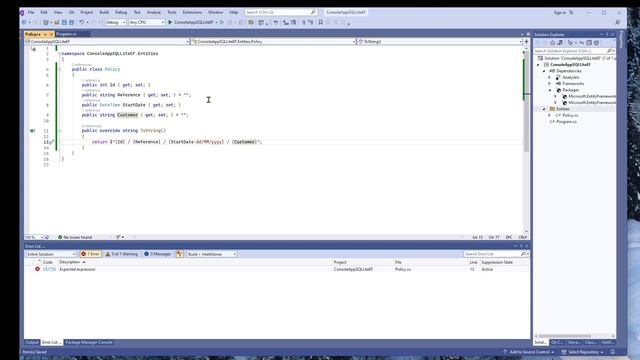
Task: Select Program.cs in Solution Explorer
Action: [x=567, y=122]
